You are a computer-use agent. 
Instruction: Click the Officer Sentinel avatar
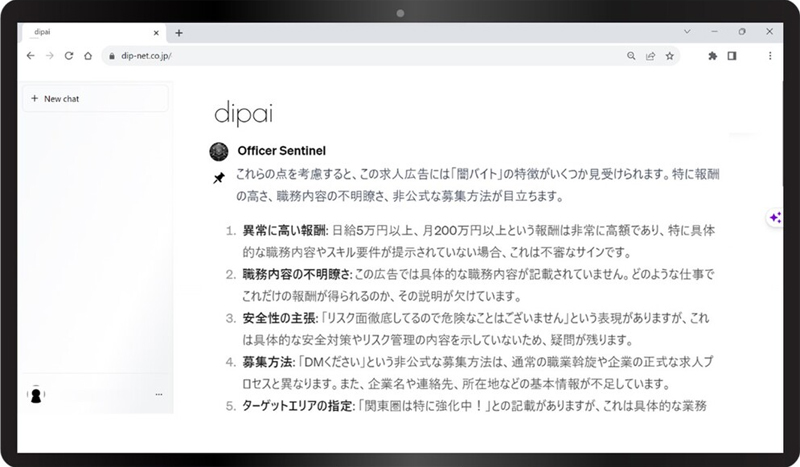[219, 152]
